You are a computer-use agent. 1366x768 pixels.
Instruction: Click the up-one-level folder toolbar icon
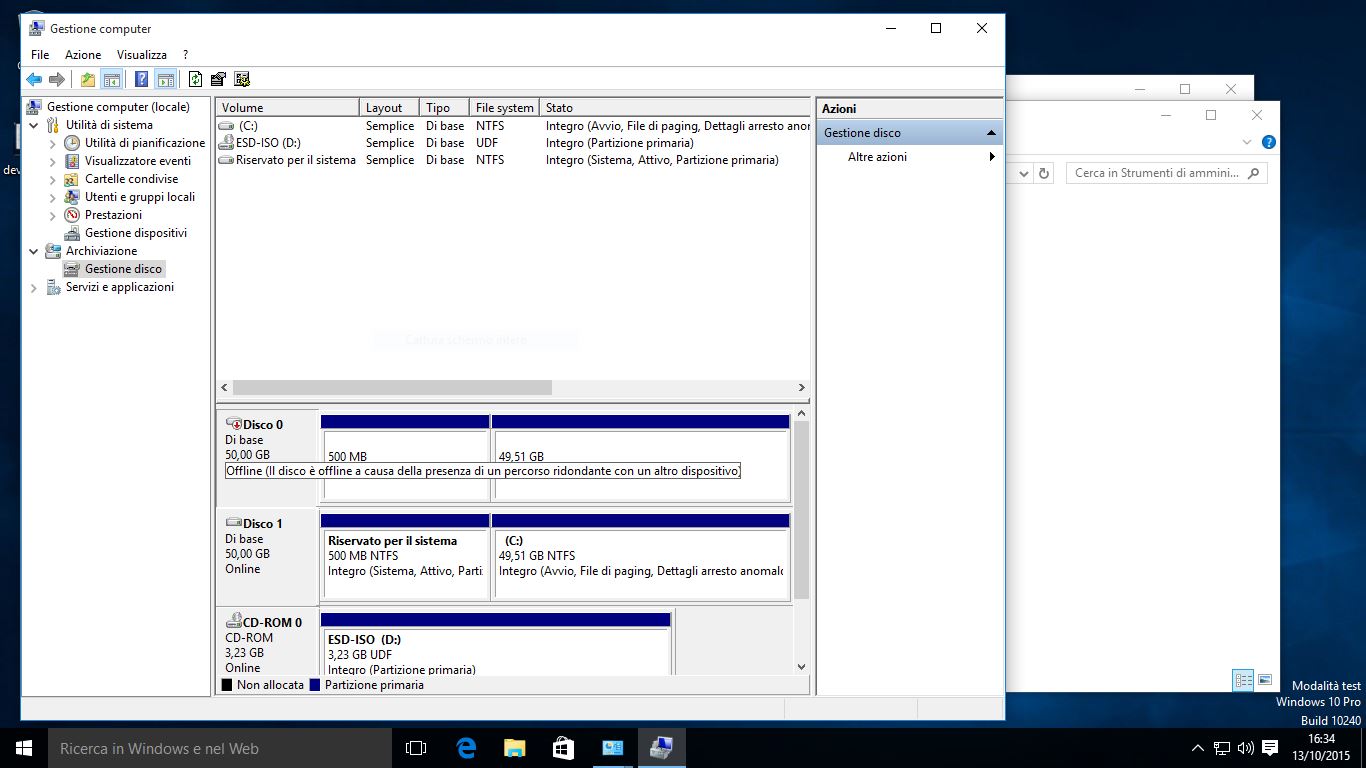88,80
